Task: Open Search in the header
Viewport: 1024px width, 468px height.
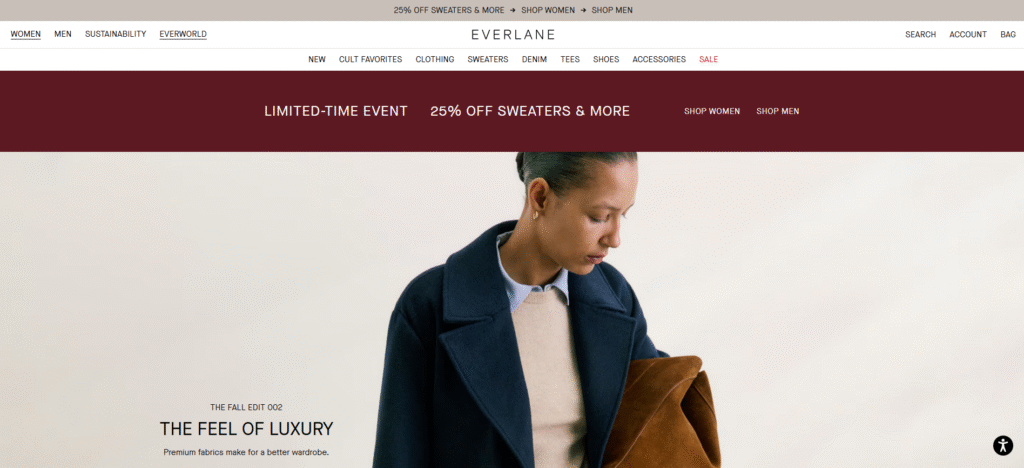Action: point(920,35)
